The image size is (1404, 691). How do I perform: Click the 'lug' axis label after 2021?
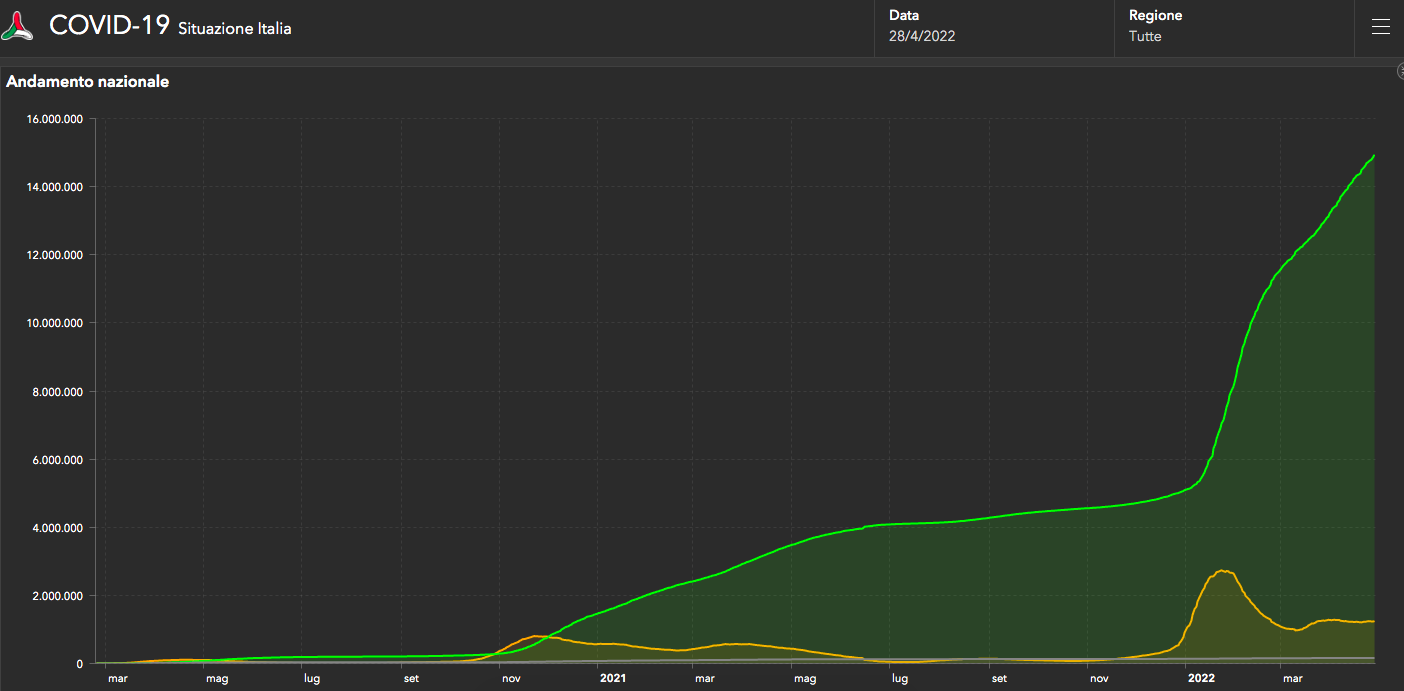900,678
